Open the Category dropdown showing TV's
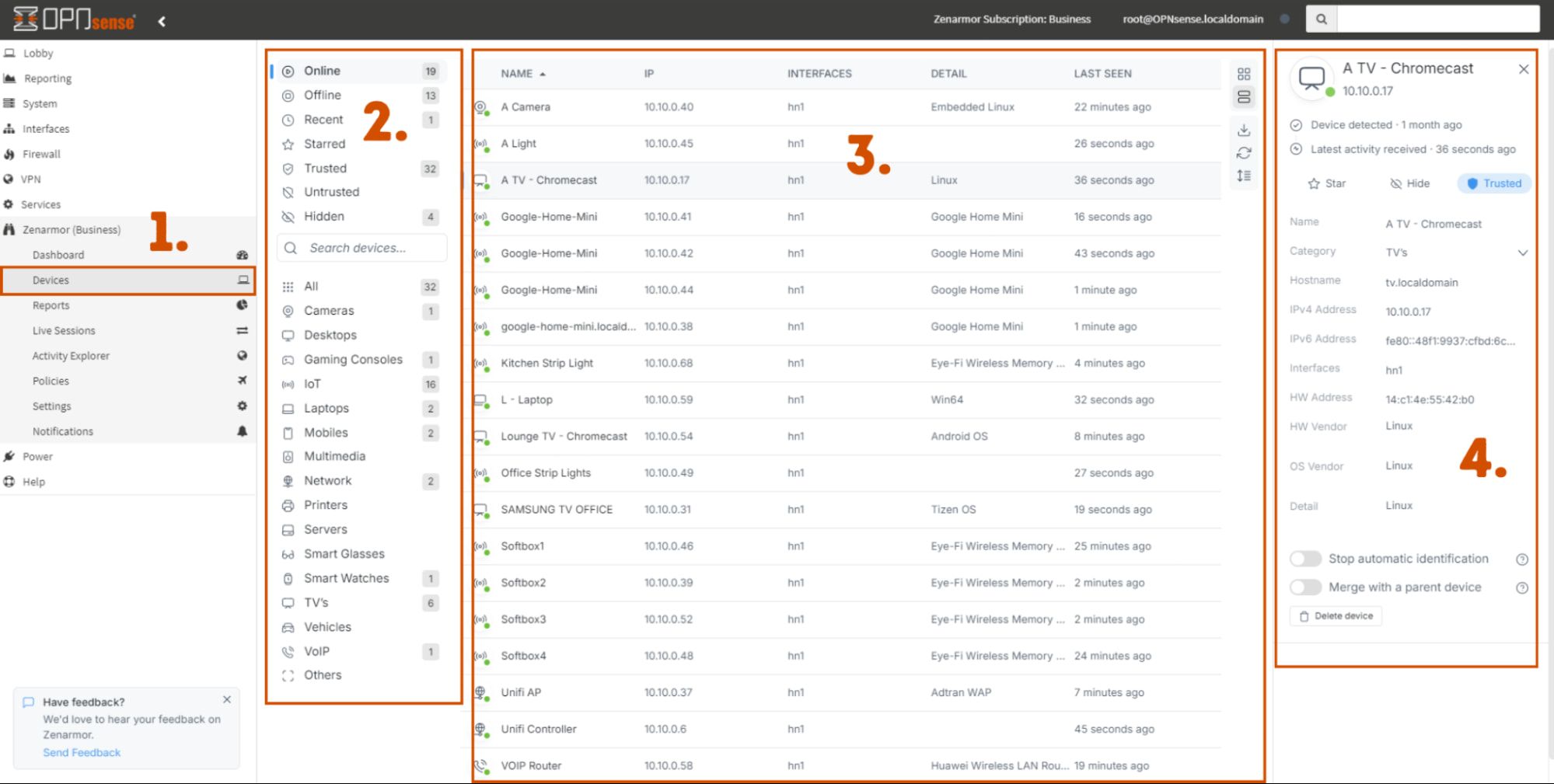The width and height of the screenshot is (1554, 784). (1523, 252)
